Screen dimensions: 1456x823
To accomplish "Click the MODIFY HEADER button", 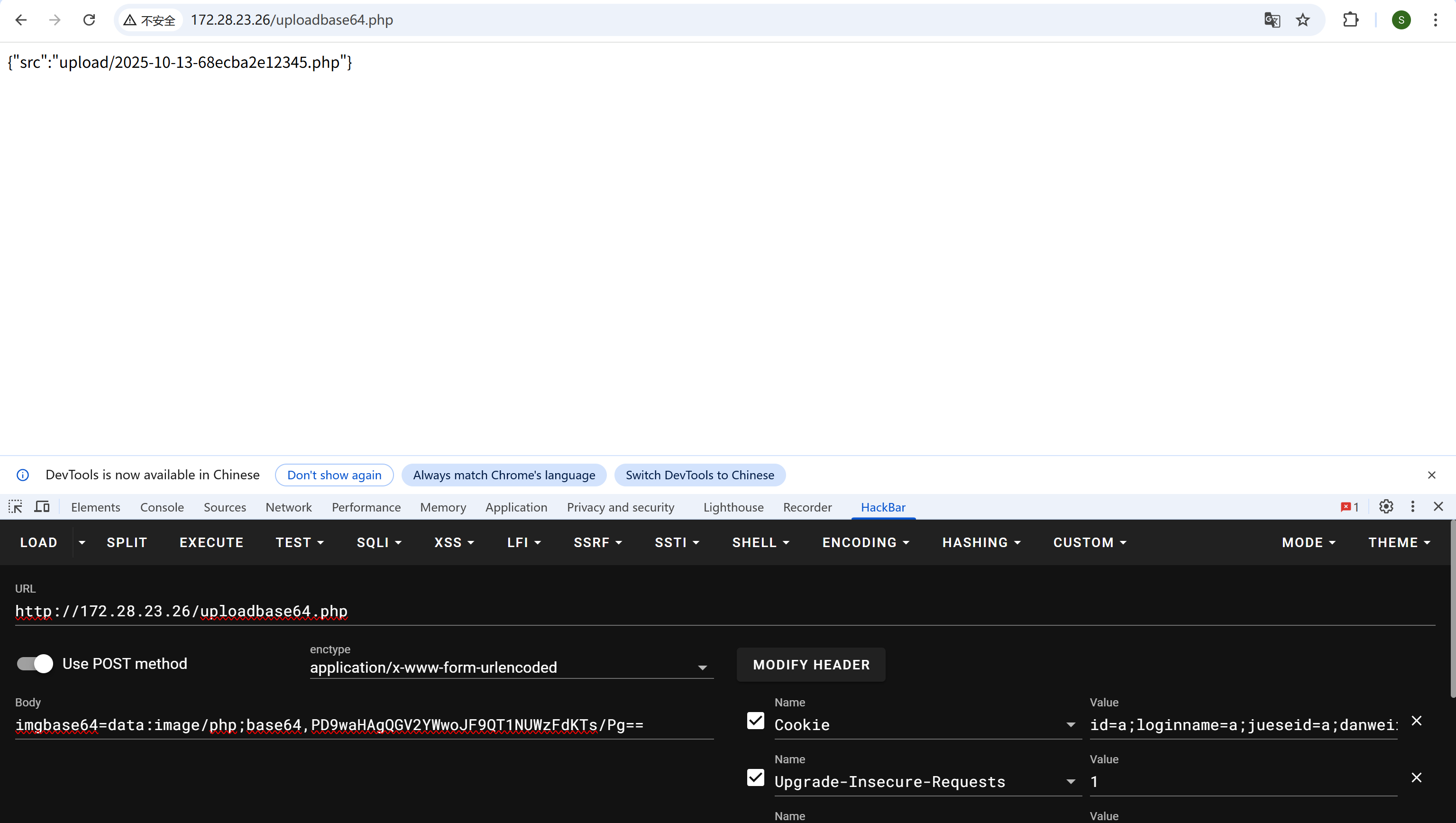I will [x=811, y=665].
